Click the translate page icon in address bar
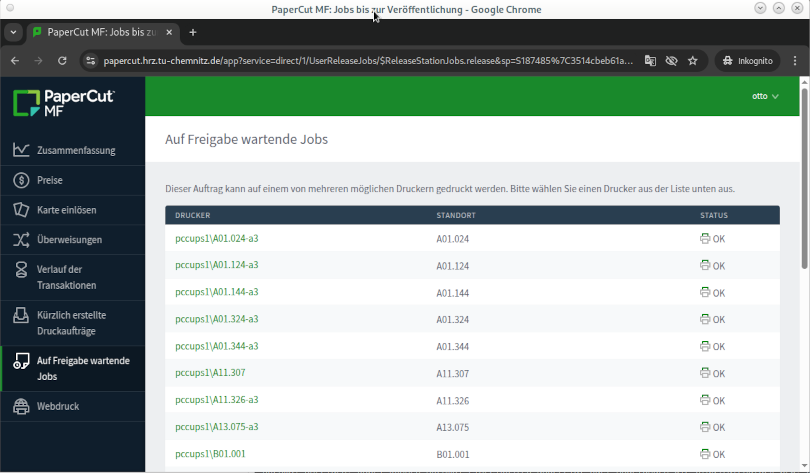 [650, 61]
